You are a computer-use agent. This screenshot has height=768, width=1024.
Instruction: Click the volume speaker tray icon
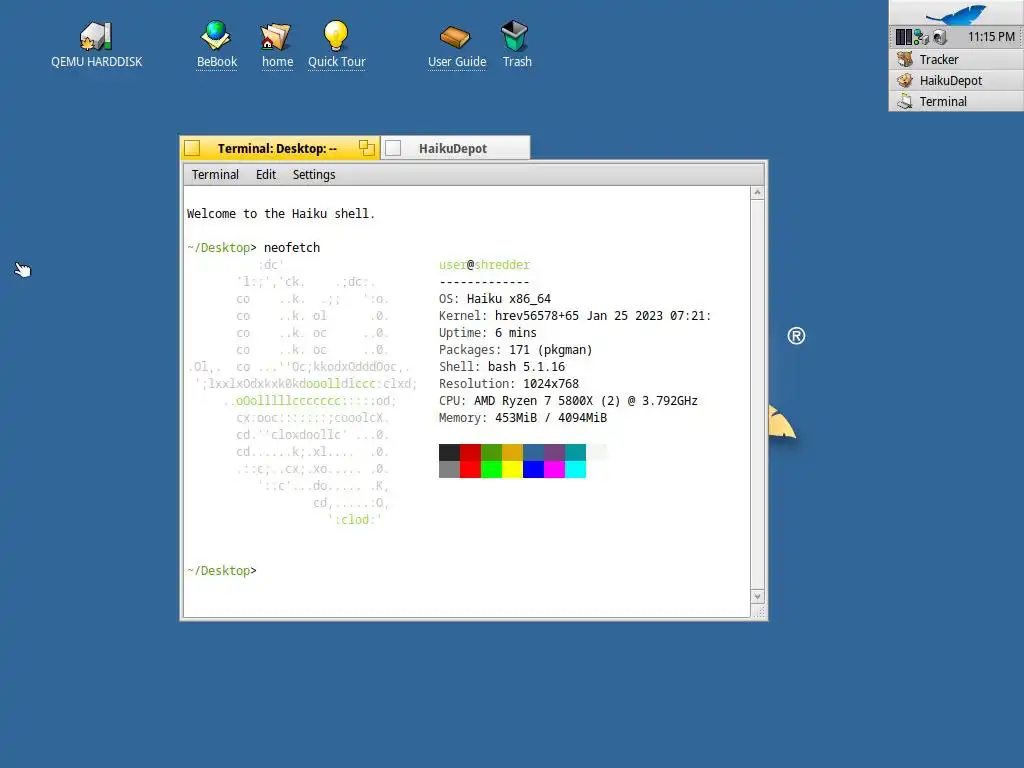[x=940, y=37]
